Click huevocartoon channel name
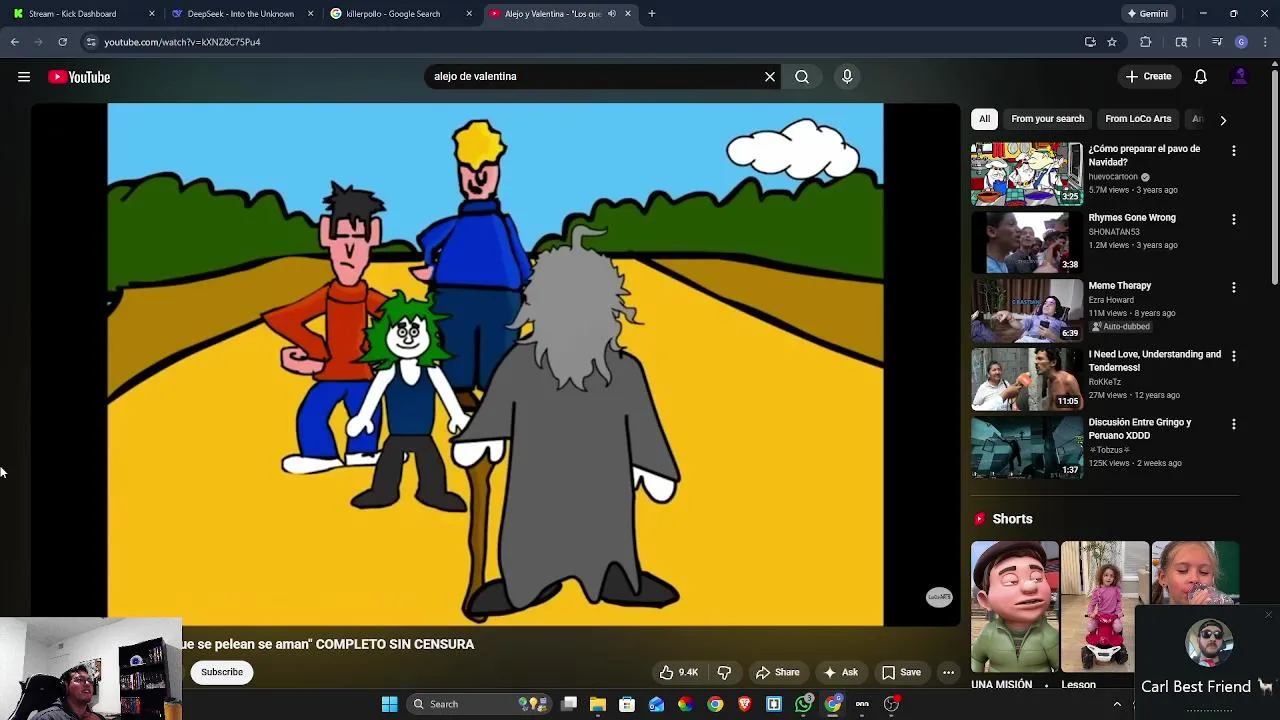The height and width of the screenshot is (720, 1280). click(x=1113, y=177)
